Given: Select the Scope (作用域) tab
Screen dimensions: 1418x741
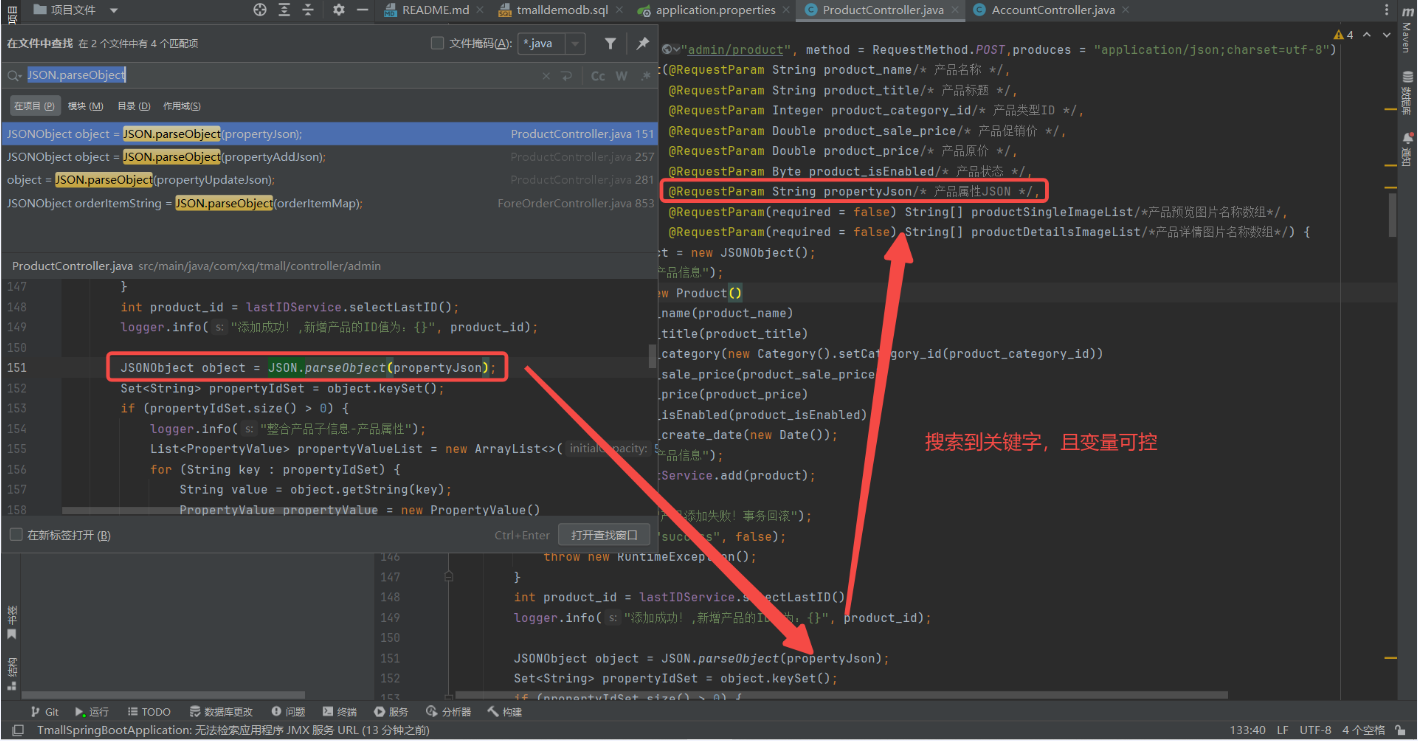Looking at the screenshot, I should coord(181,106).
